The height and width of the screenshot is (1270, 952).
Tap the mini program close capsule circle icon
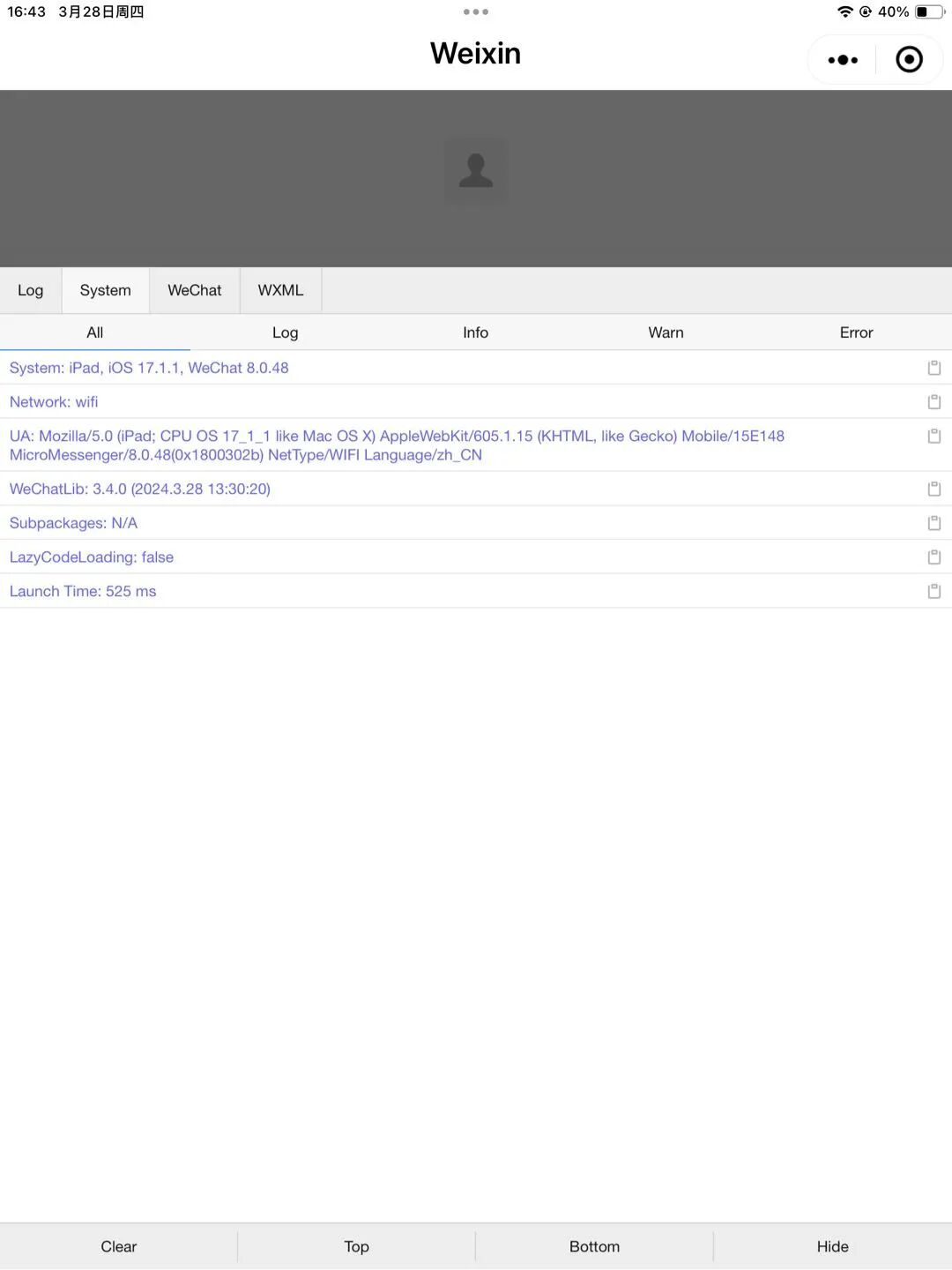909,59
